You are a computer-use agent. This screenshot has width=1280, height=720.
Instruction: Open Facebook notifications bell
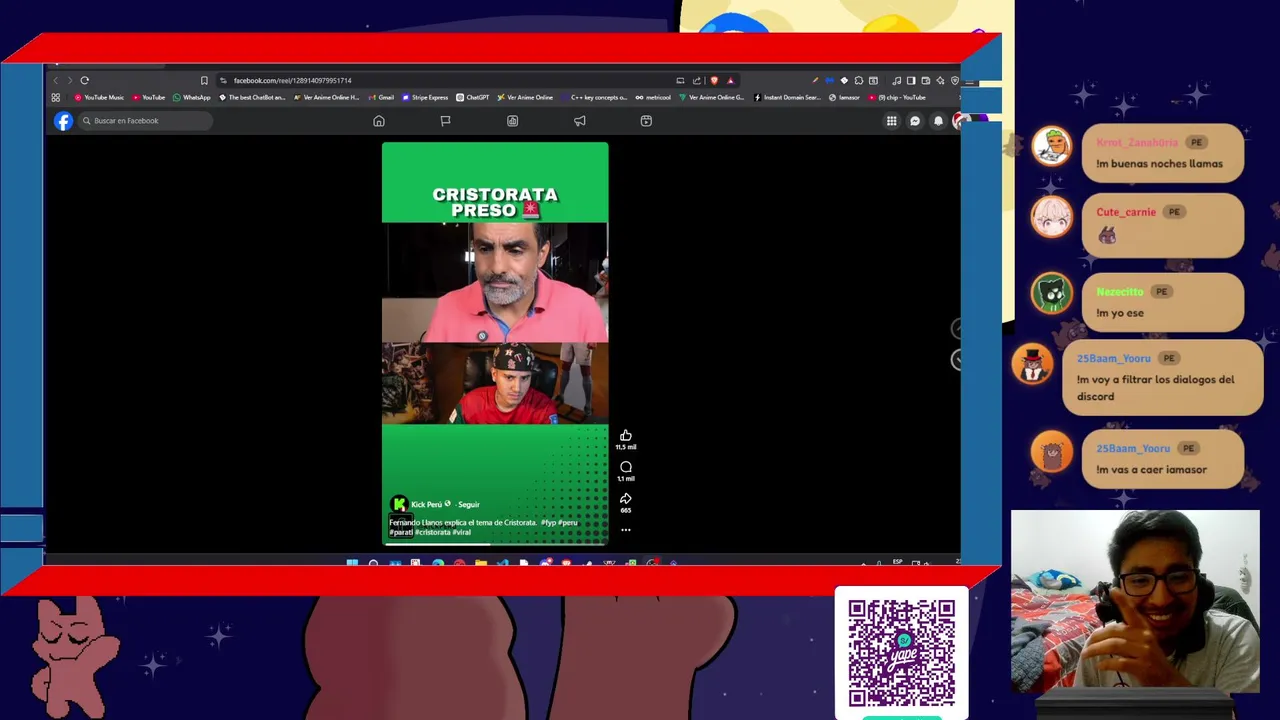point(938,121)
